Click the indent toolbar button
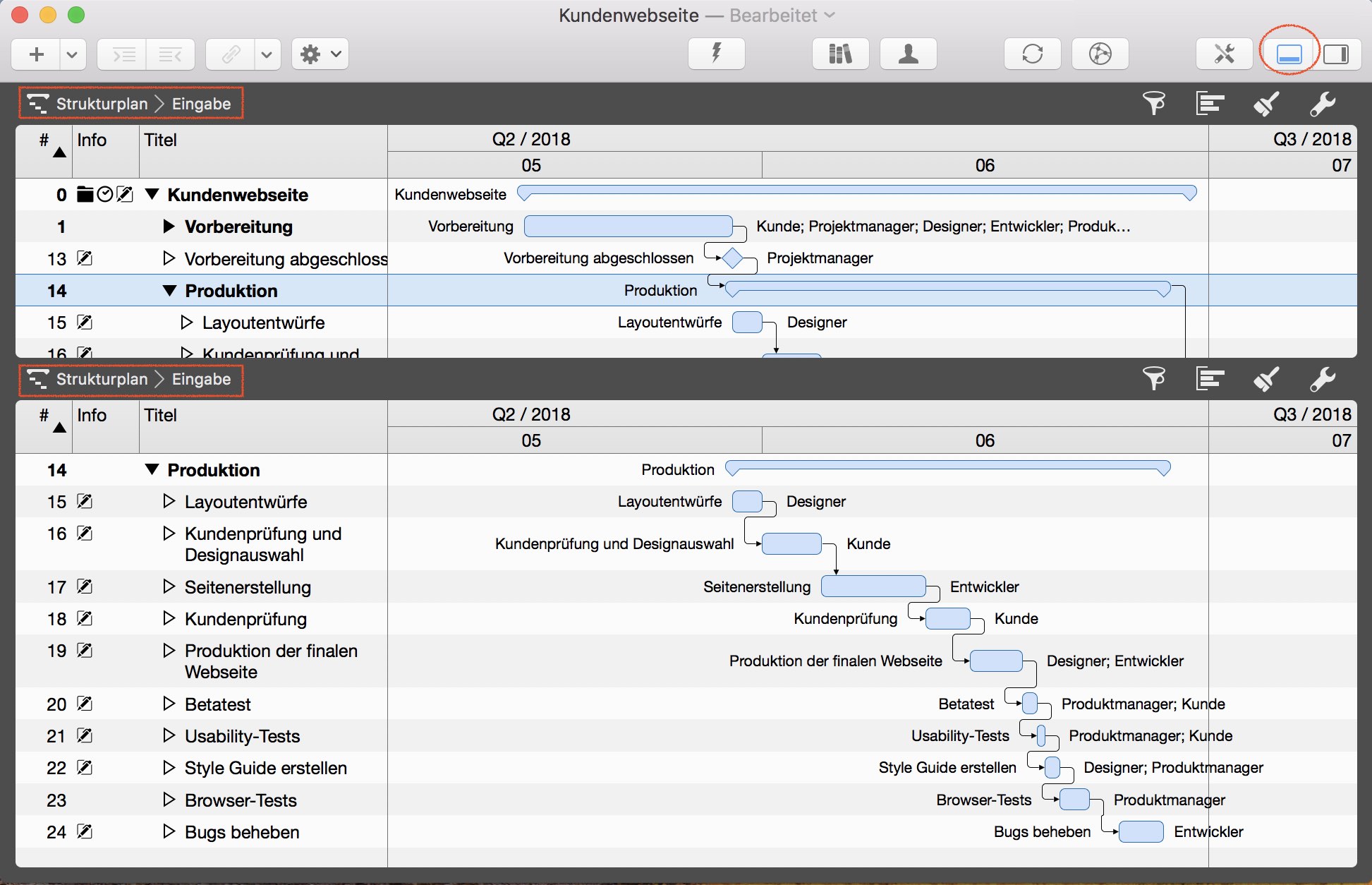The image size is (1372, 885). 124,54
